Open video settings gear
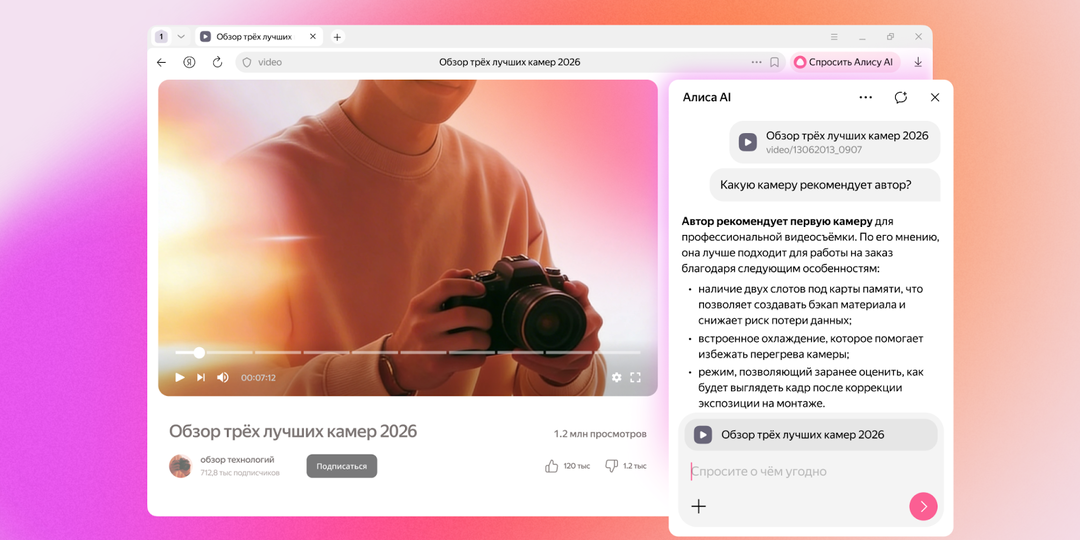 tap(616, 377)
